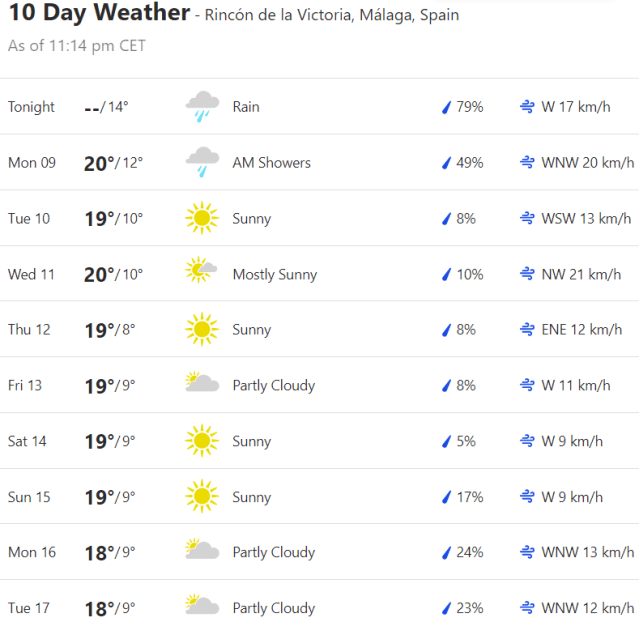639x622 pixels.
Task: Select the 20°/12° temperature for Mon 09
Action: click(113, 163)
